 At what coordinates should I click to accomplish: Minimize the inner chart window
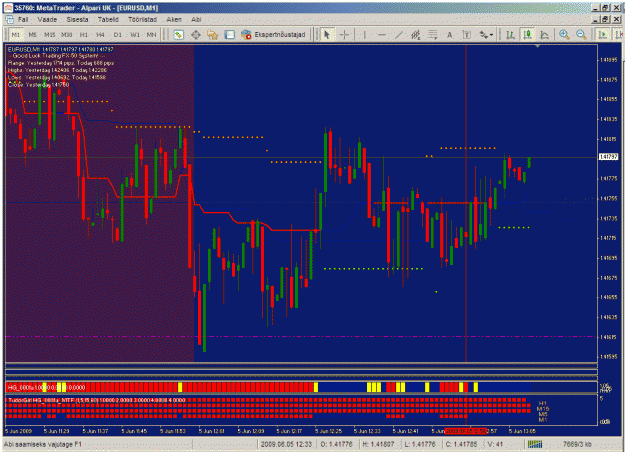tap(596, 19)
